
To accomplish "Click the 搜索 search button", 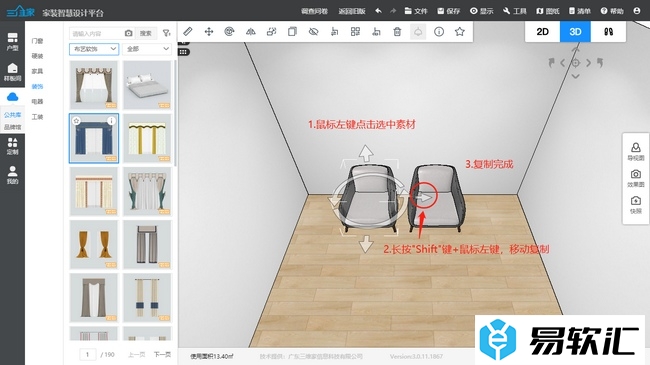I will (x=146, y=33).
